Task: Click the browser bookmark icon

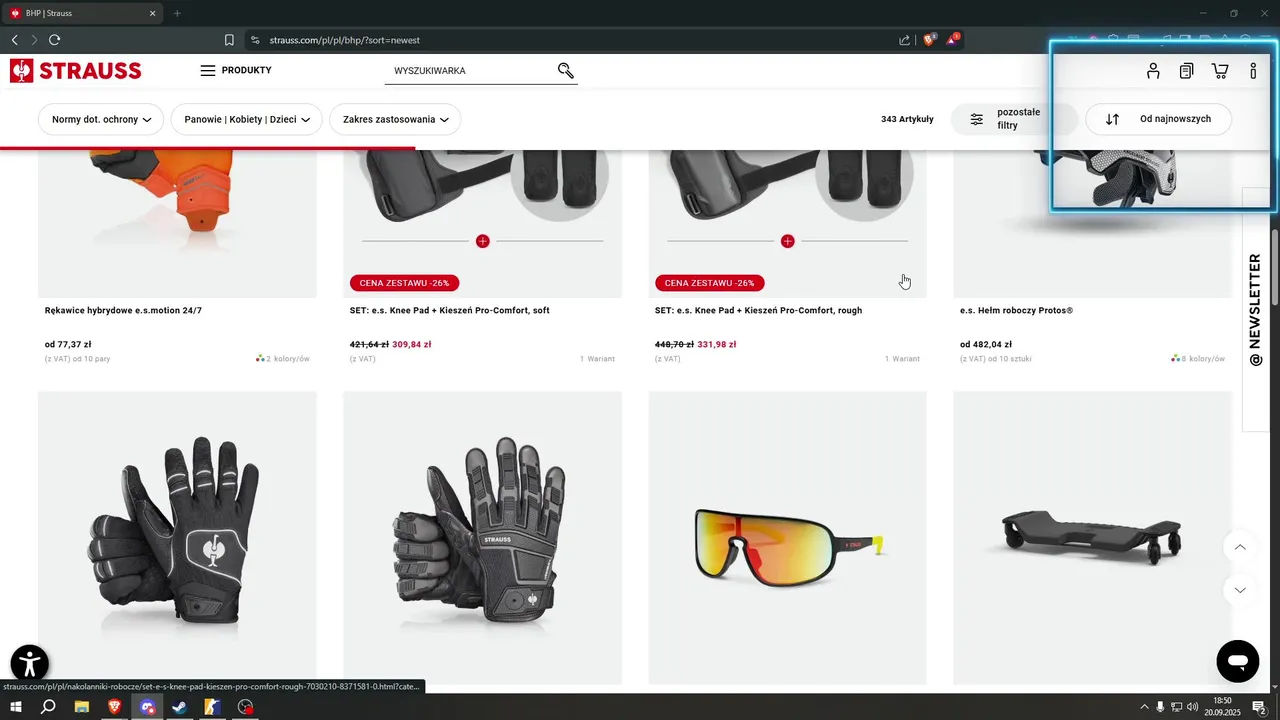Action: click(x=229, y=40)
